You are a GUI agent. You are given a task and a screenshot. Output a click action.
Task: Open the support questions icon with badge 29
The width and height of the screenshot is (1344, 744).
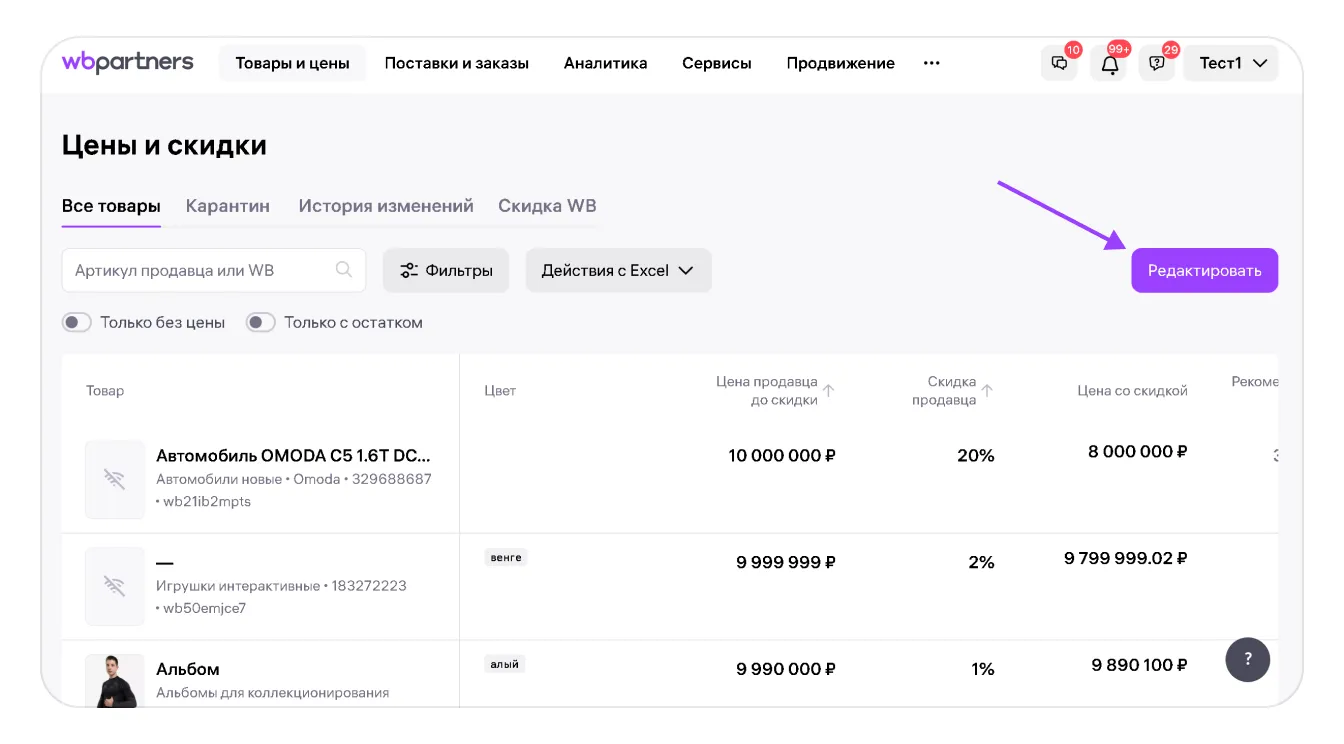tap(1157, 64)
